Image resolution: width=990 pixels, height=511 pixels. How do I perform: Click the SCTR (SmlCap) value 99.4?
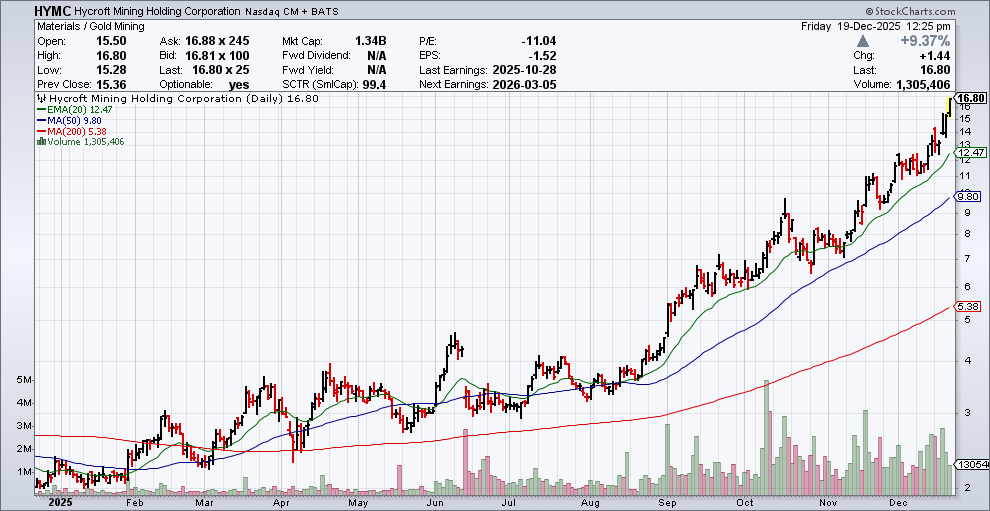click(375, 85)
